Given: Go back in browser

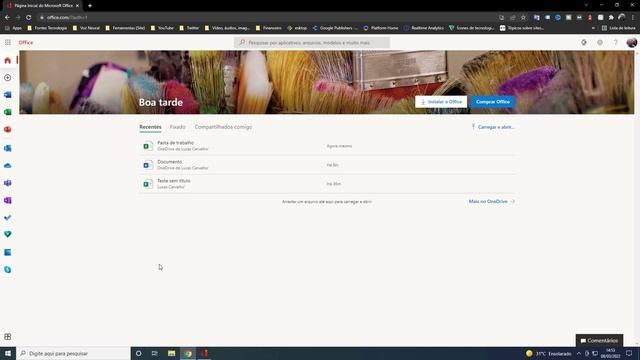Looking at the screenshot, I should pos(7,18).
